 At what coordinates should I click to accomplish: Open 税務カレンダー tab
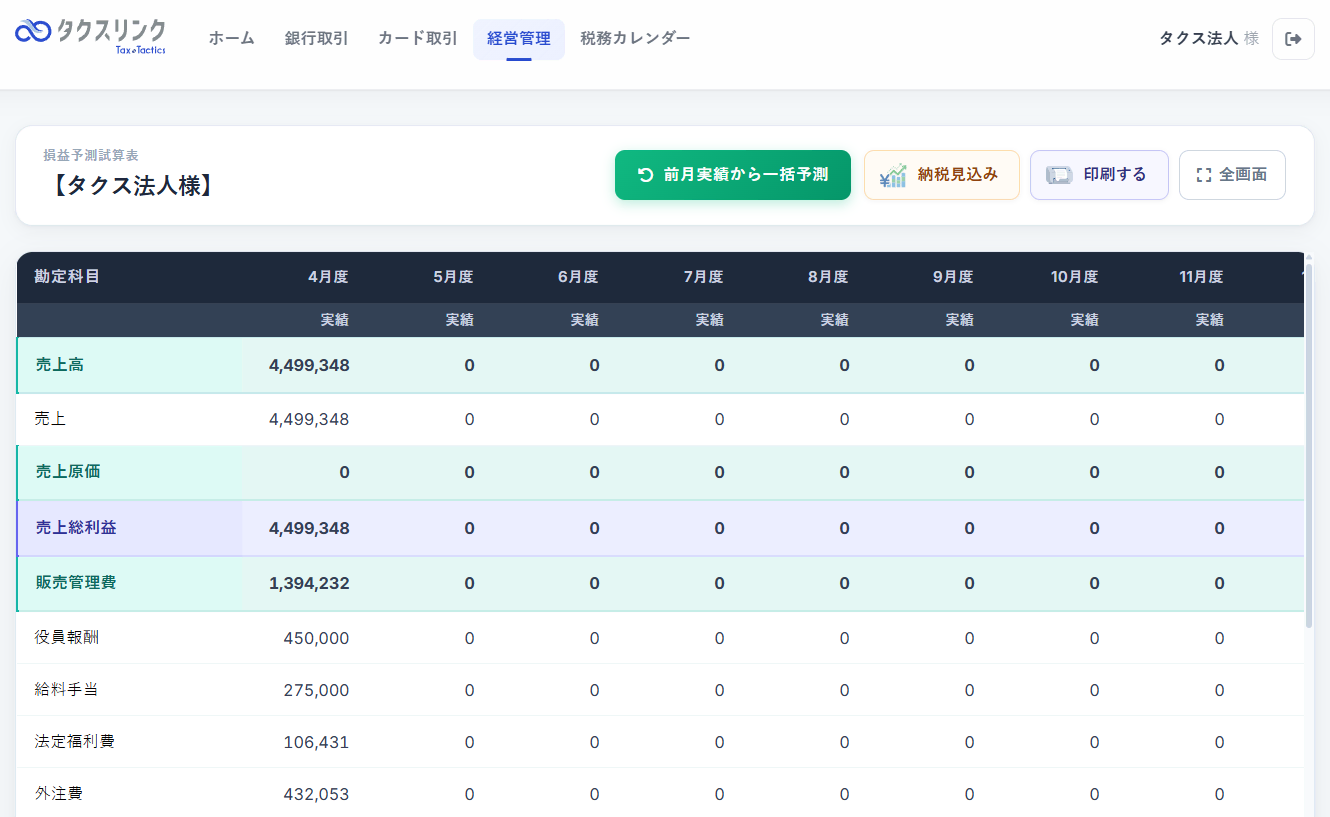click(x=635, y=39)
